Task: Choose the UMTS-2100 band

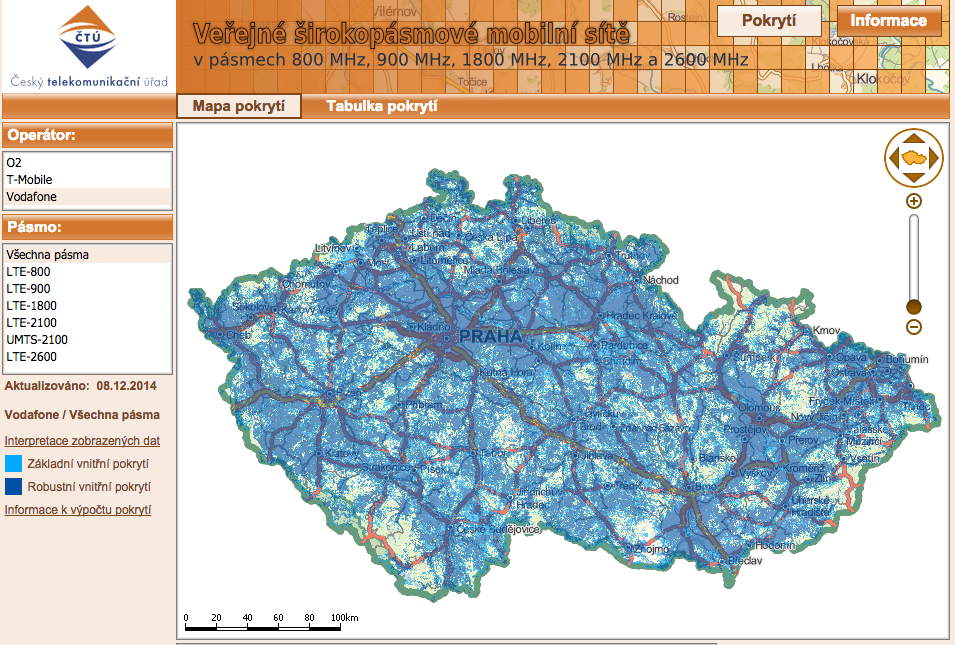Action: pyautogui.click(x=88, y=340)
